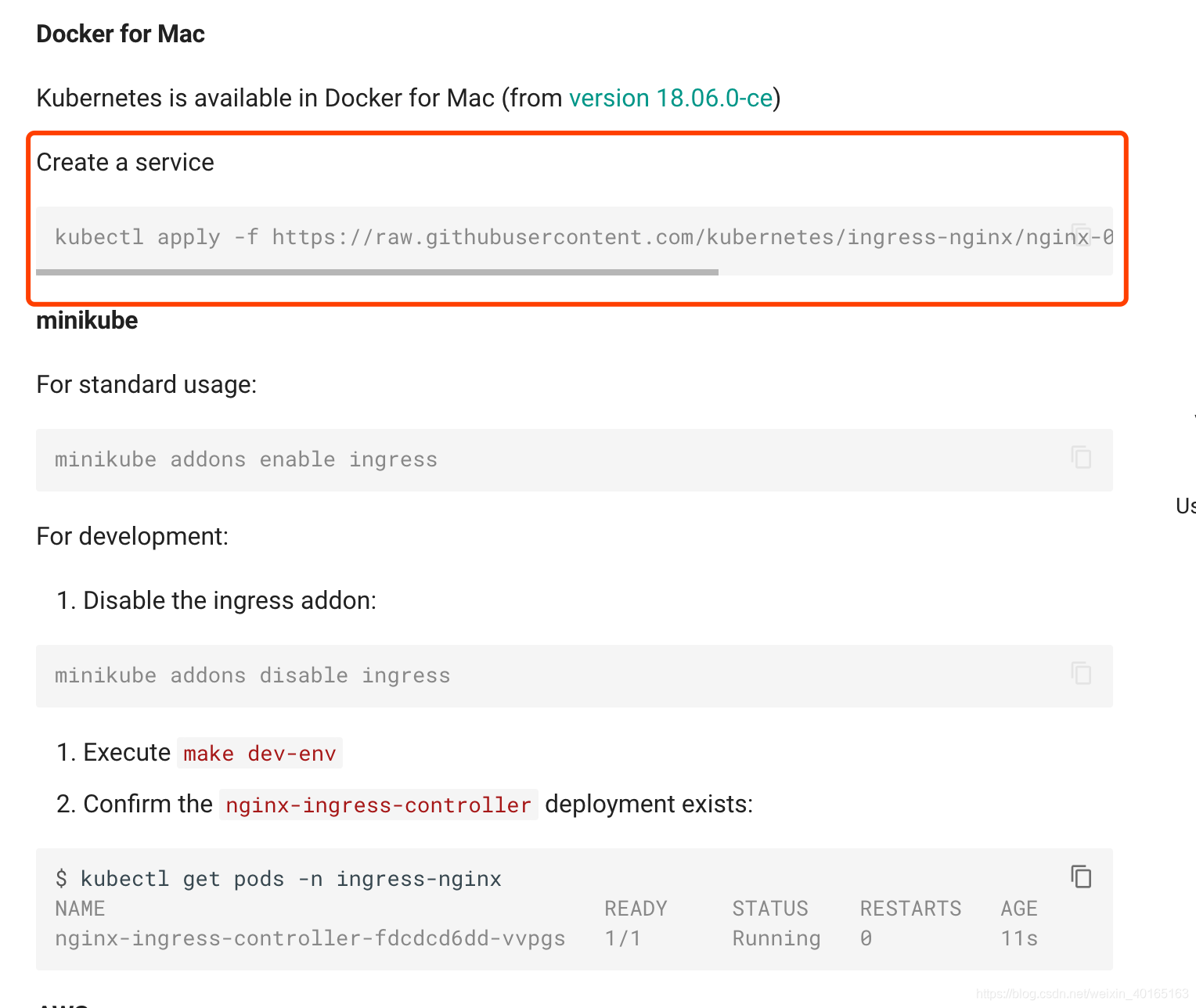Click the 'Create a service' text
The width and height of the screenshot is (1196, 1008).
click(125, 162)
